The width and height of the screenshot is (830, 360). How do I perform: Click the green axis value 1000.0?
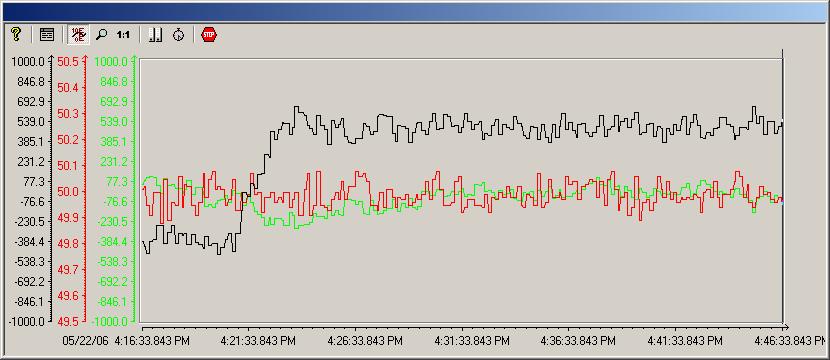coord(111,61)
